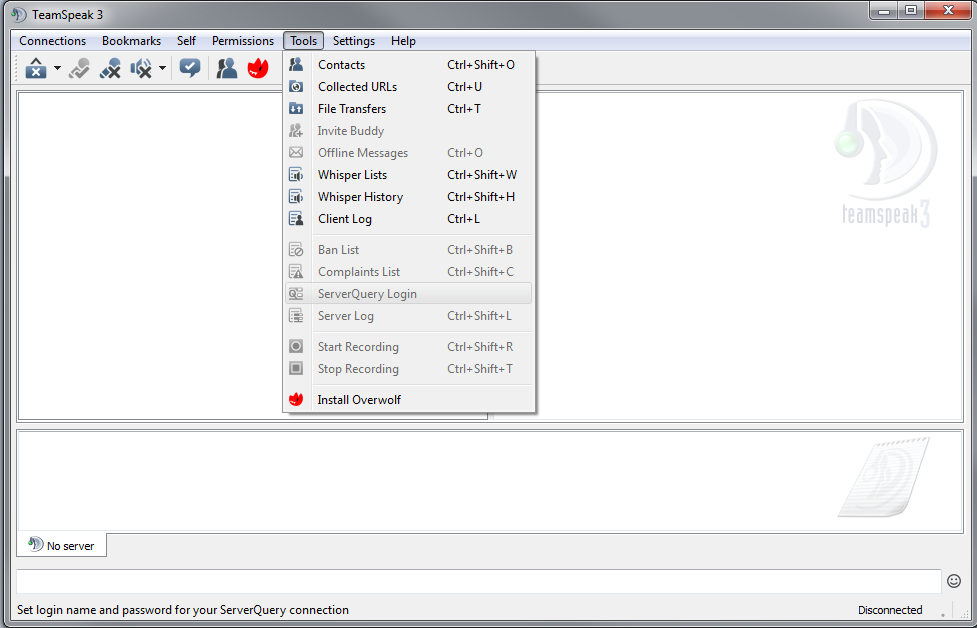Click the red Overwolf toolbar icon
This screenshot has width=977, height=628.
[258, 68]
